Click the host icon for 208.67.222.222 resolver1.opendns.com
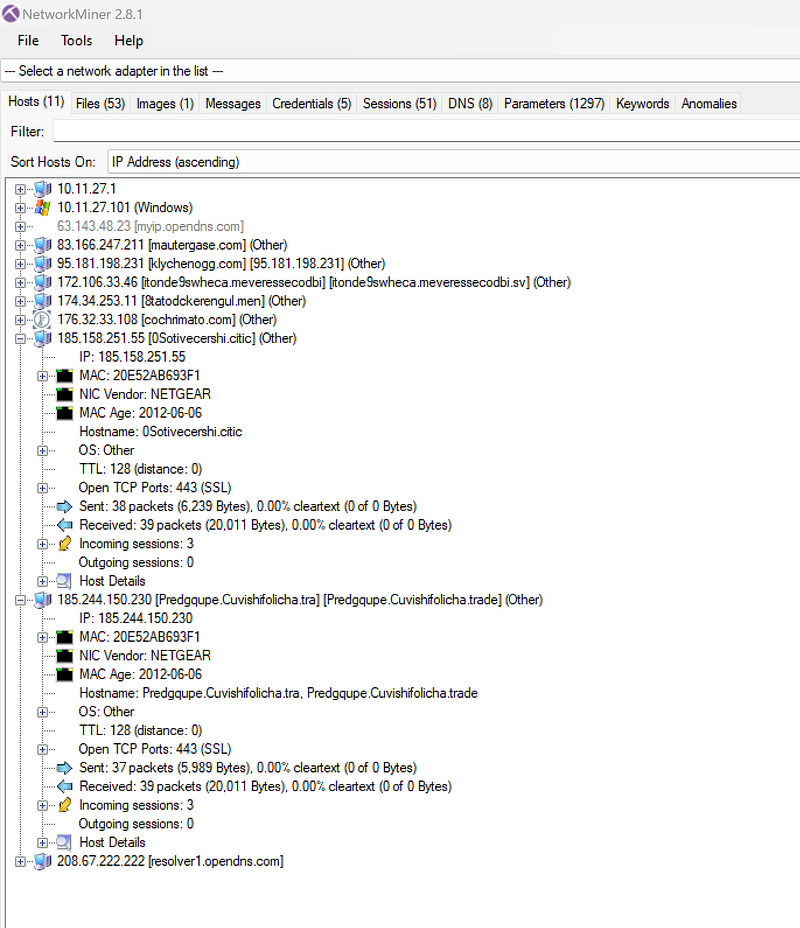This screenshot has height=928, width=800. point(43,861)
